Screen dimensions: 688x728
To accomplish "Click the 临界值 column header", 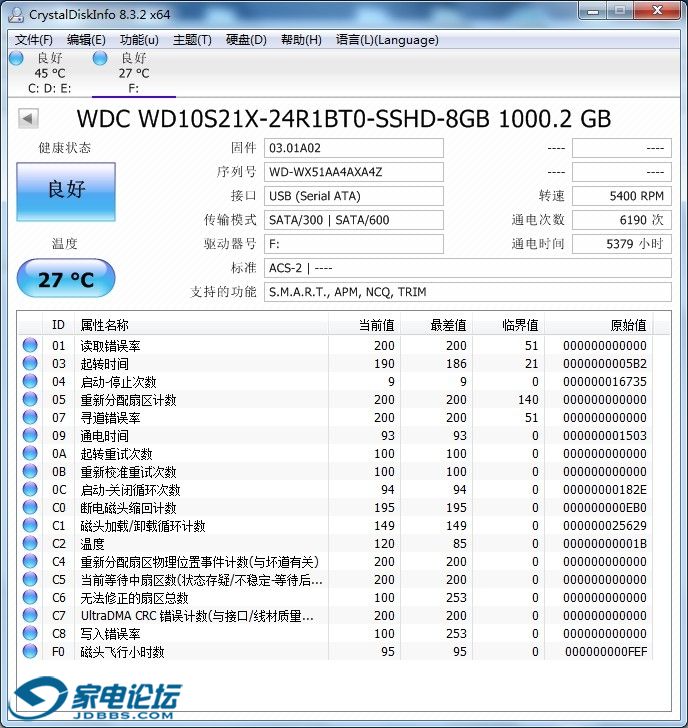I will [508, 325].
